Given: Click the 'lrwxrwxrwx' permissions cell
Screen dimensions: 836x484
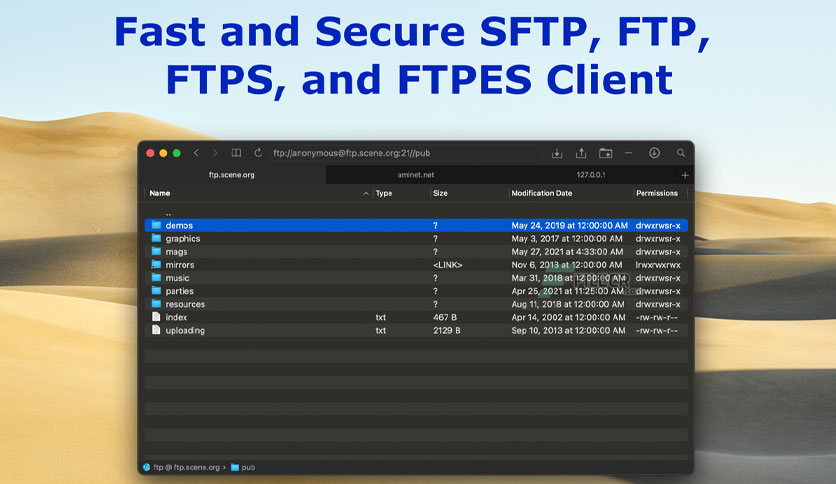Looking at the screenshot, I should point(658,265).
